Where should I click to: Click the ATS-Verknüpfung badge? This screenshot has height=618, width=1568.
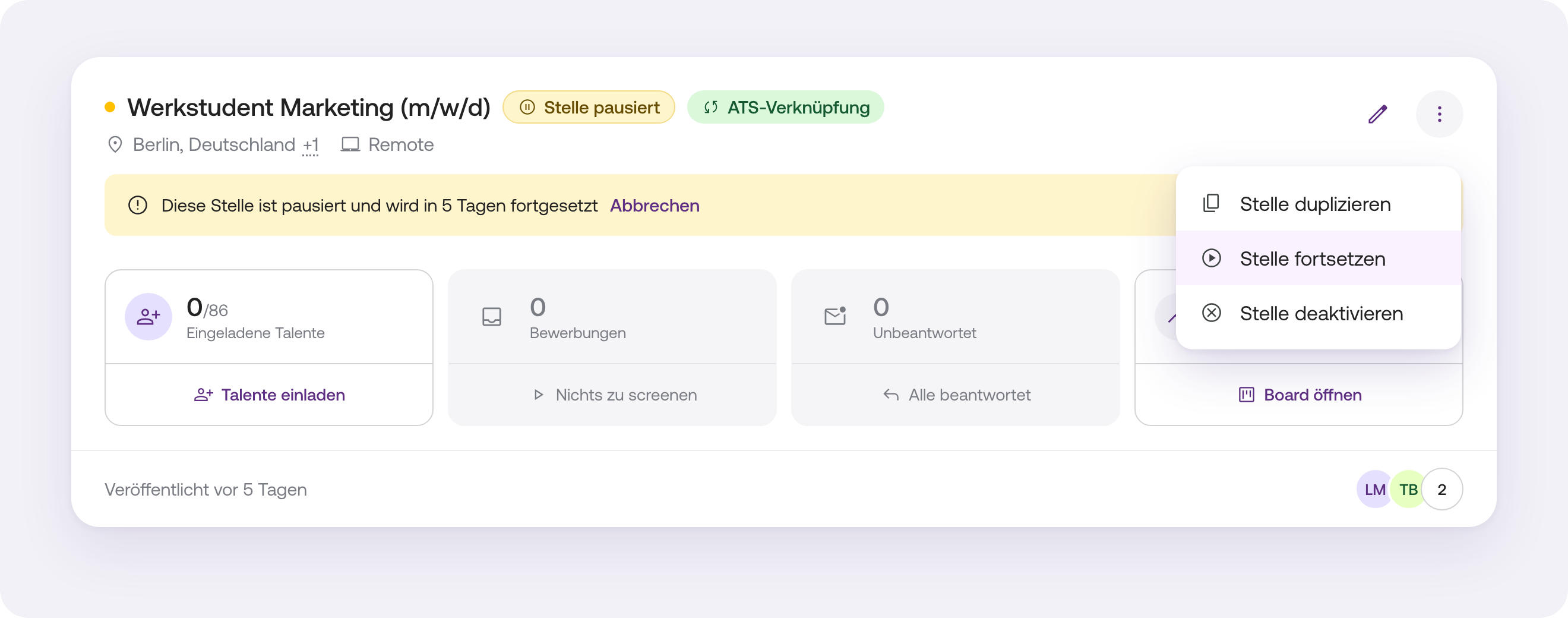click(786, 107)
